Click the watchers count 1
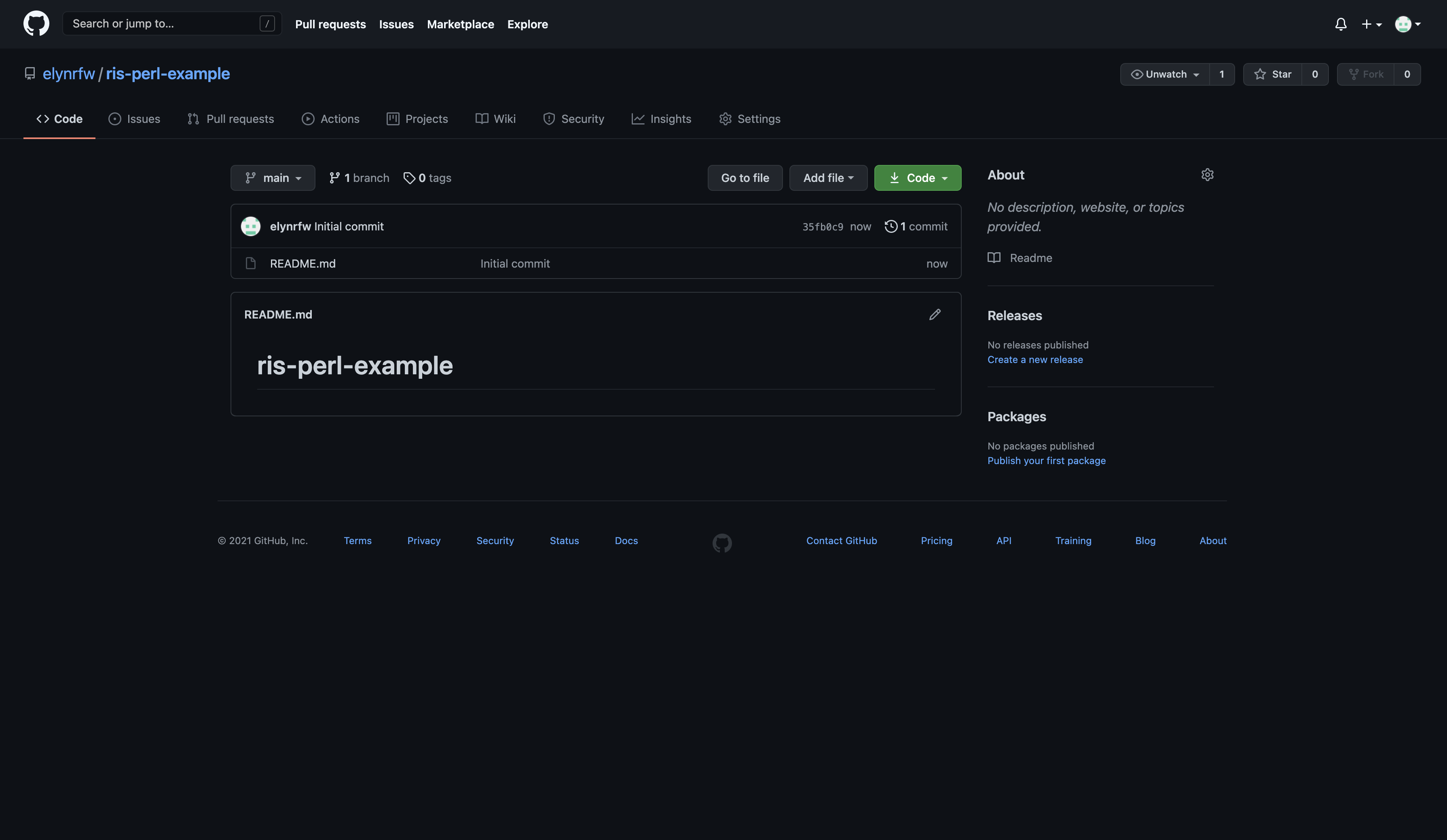This screenshot has height=840, width=1447. [x=1222, y=74]
